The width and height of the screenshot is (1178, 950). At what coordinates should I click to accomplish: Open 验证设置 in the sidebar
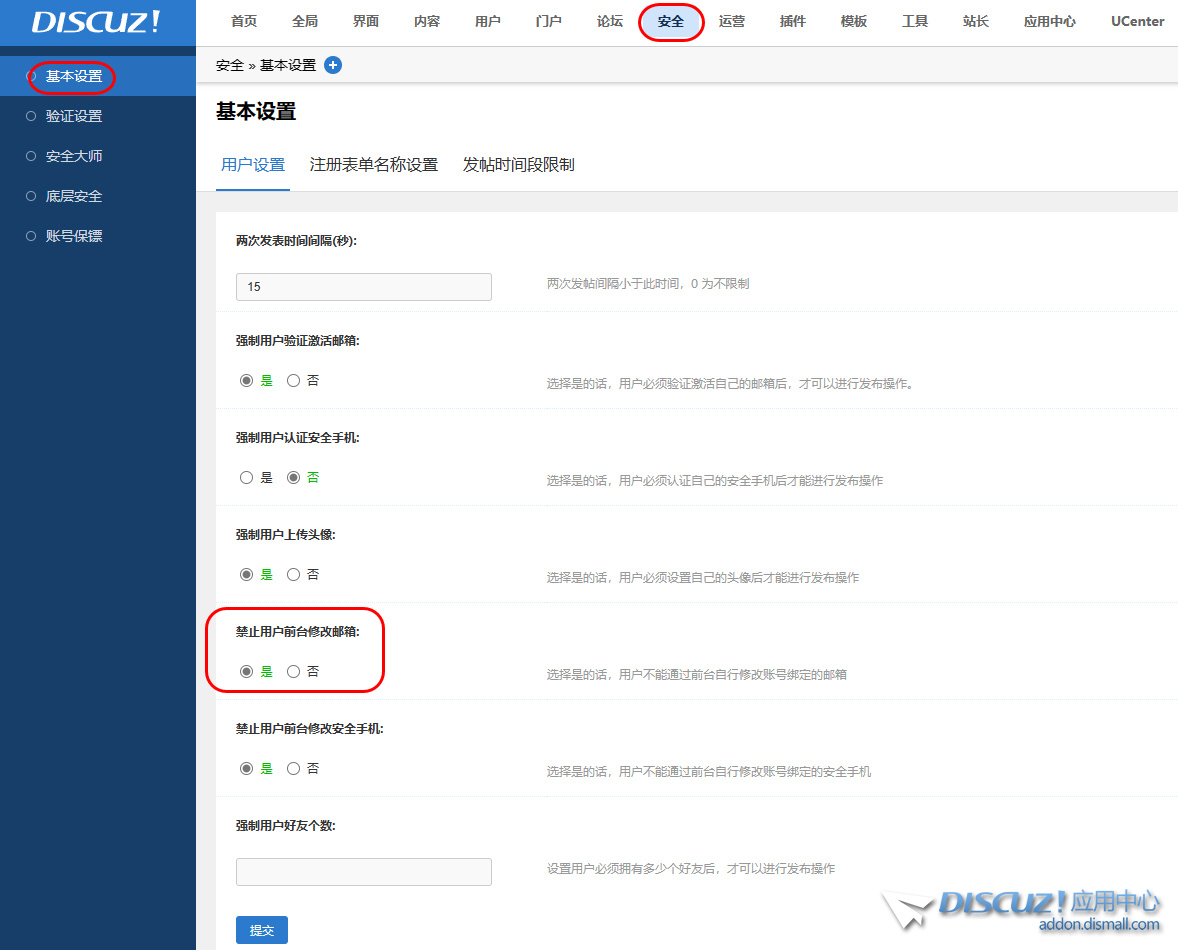[x=74, y=116]
